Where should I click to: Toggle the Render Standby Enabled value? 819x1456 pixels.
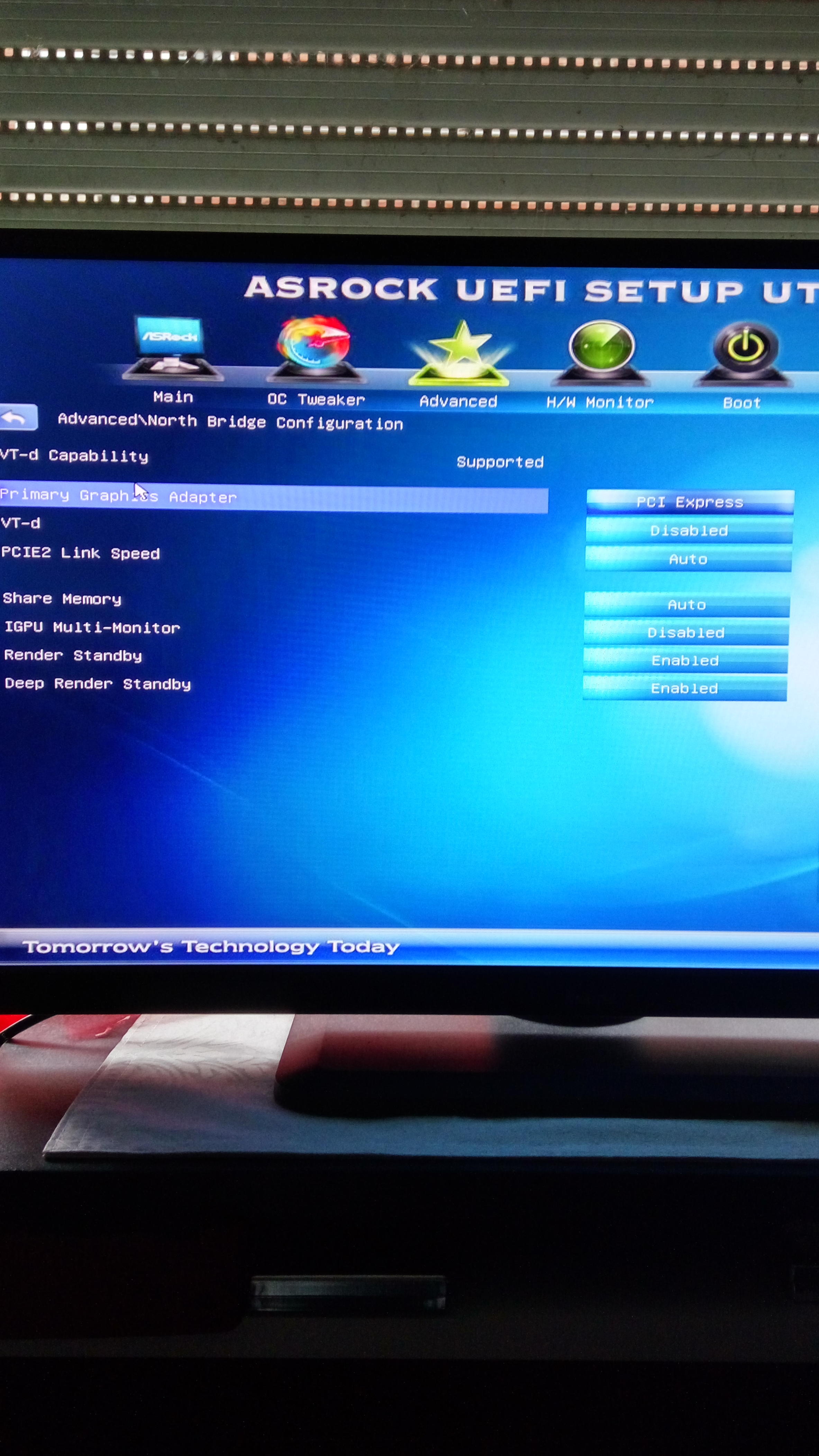pos(685,660)
